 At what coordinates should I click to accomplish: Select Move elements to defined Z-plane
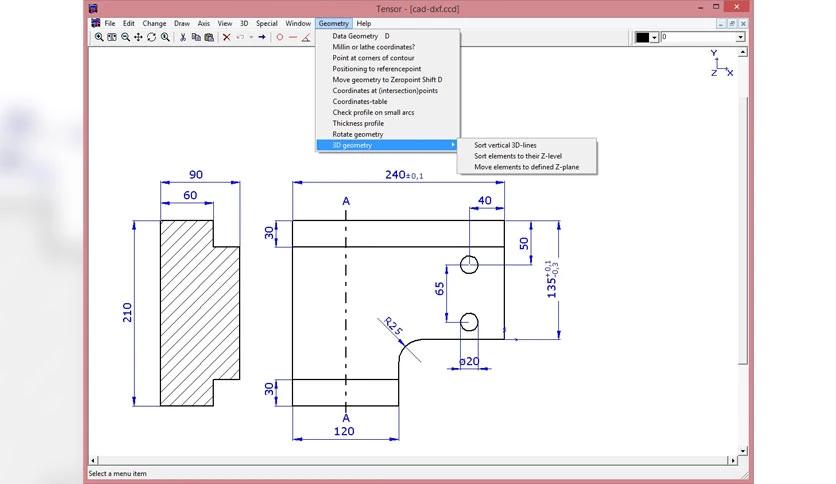527,167
